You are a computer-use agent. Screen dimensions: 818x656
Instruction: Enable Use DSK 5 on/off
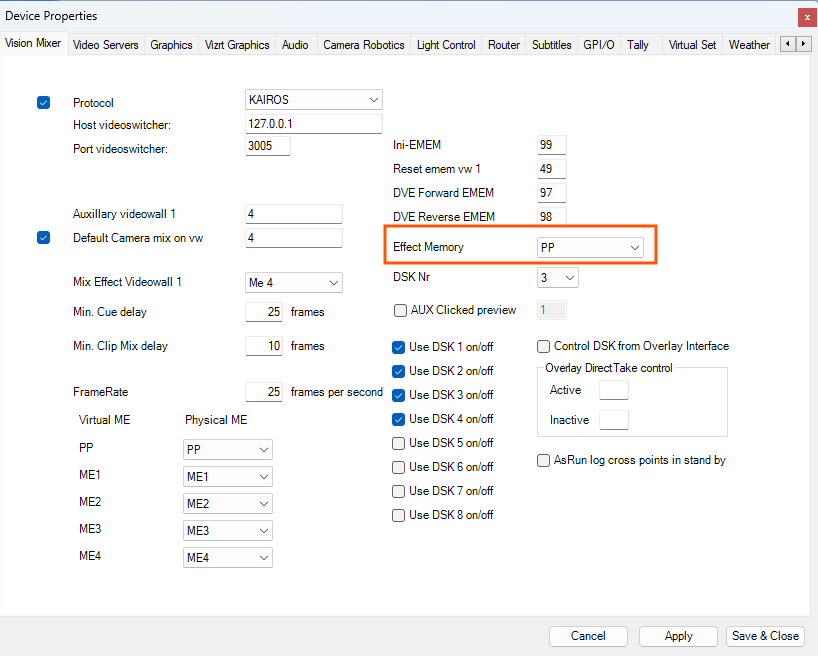(x=399, y=443)
